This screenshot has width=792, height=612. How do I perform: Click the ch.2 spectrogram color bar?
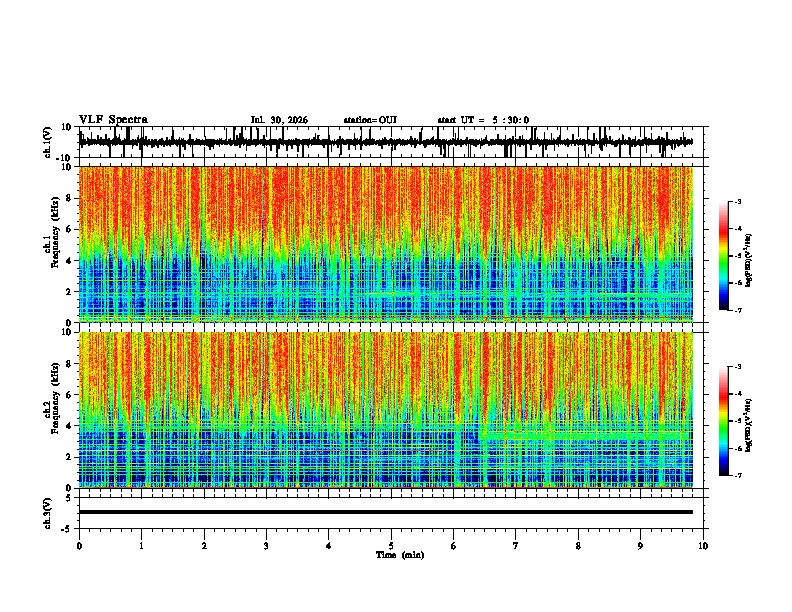click(723, 421)
